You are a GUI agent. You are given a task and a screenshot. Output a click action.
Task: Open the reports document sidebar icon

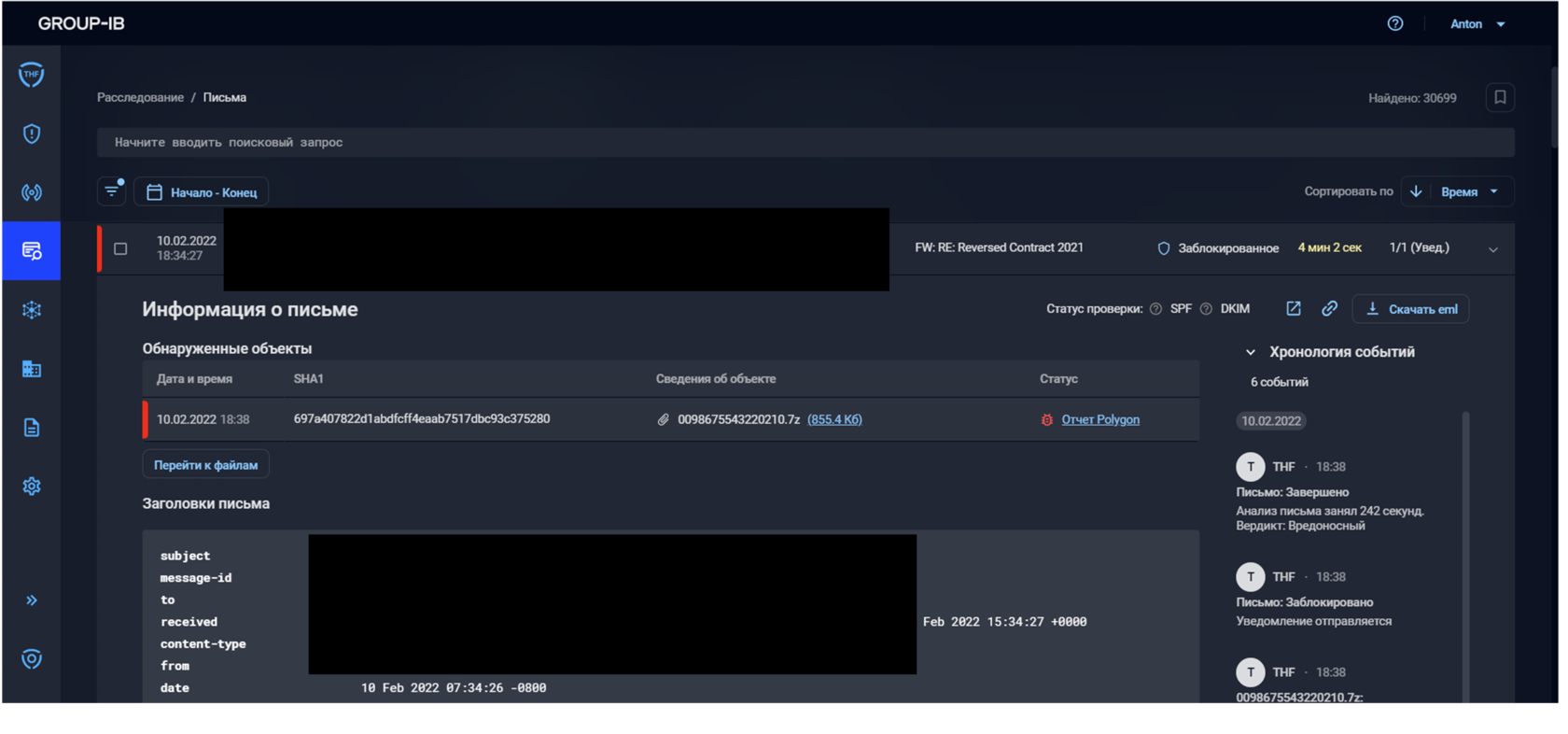[x=32, y=428]
